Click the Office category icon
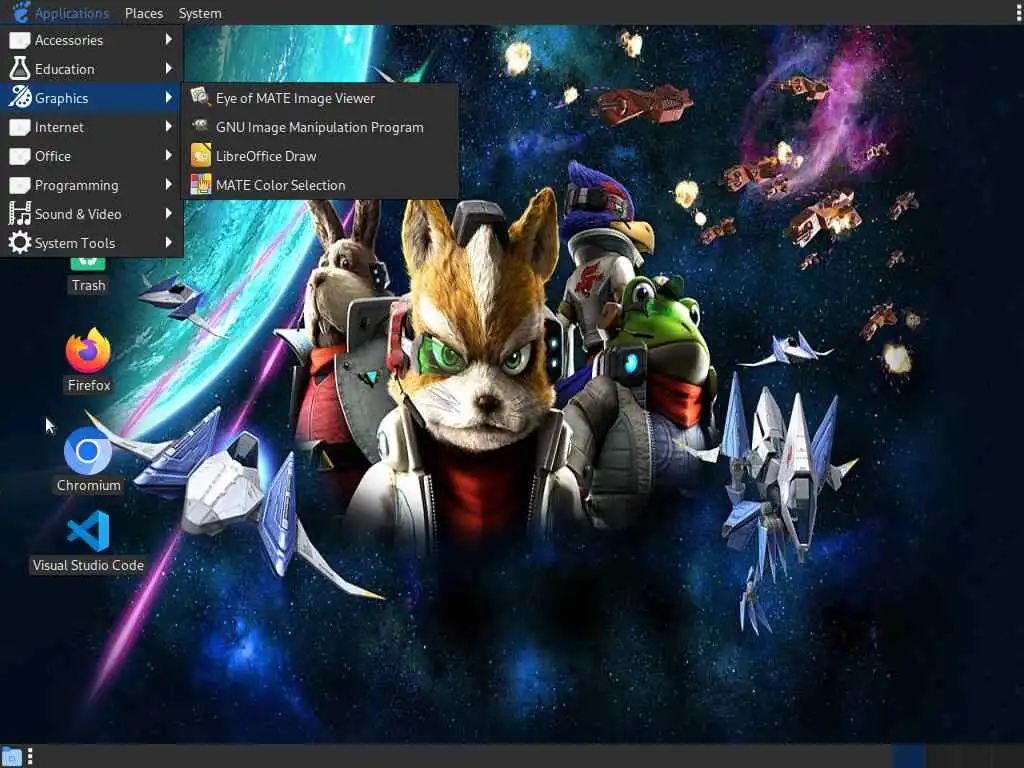Image resolution: width=1024 pixels, height=768 pixels. tap(20, 155)
